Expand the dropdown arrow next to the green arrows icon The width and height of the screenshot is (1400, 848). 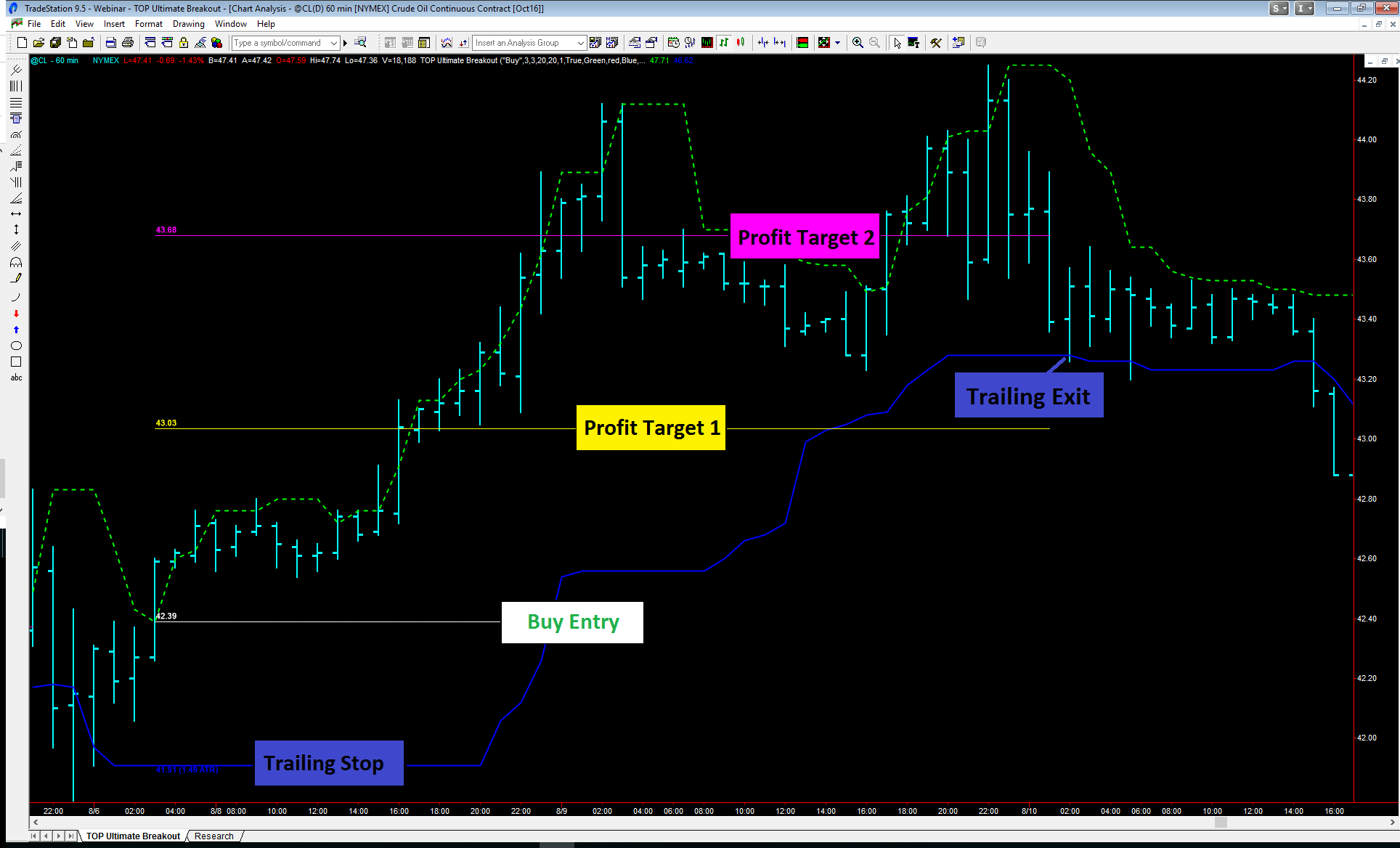coord(838,43)
